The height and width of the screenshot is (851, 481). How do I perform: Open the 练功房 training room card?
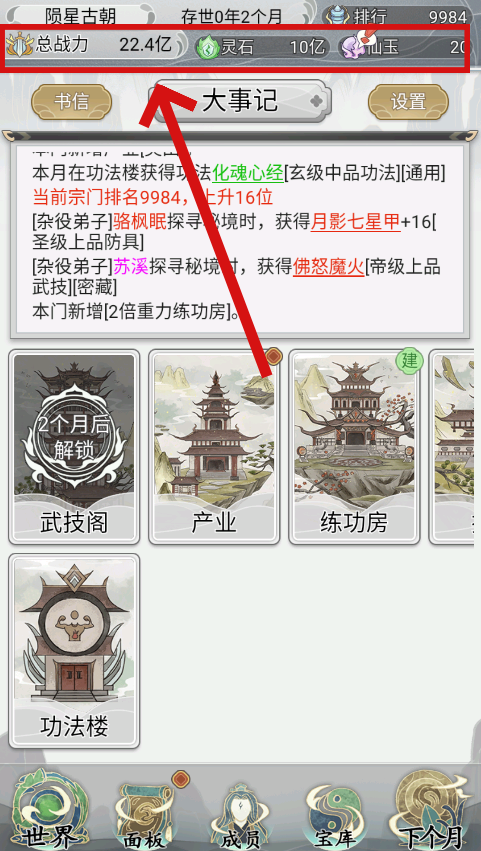click(354, 447)
